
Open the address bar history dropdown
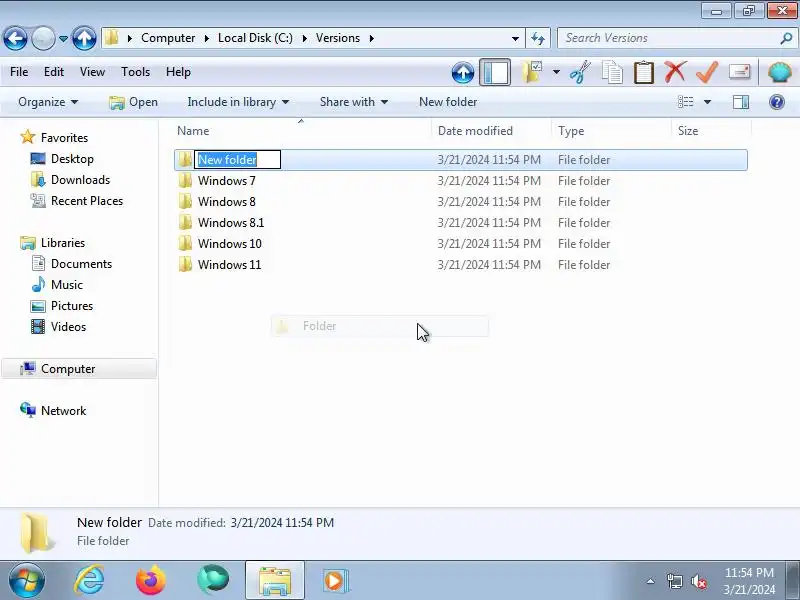(x=515, y=38)
